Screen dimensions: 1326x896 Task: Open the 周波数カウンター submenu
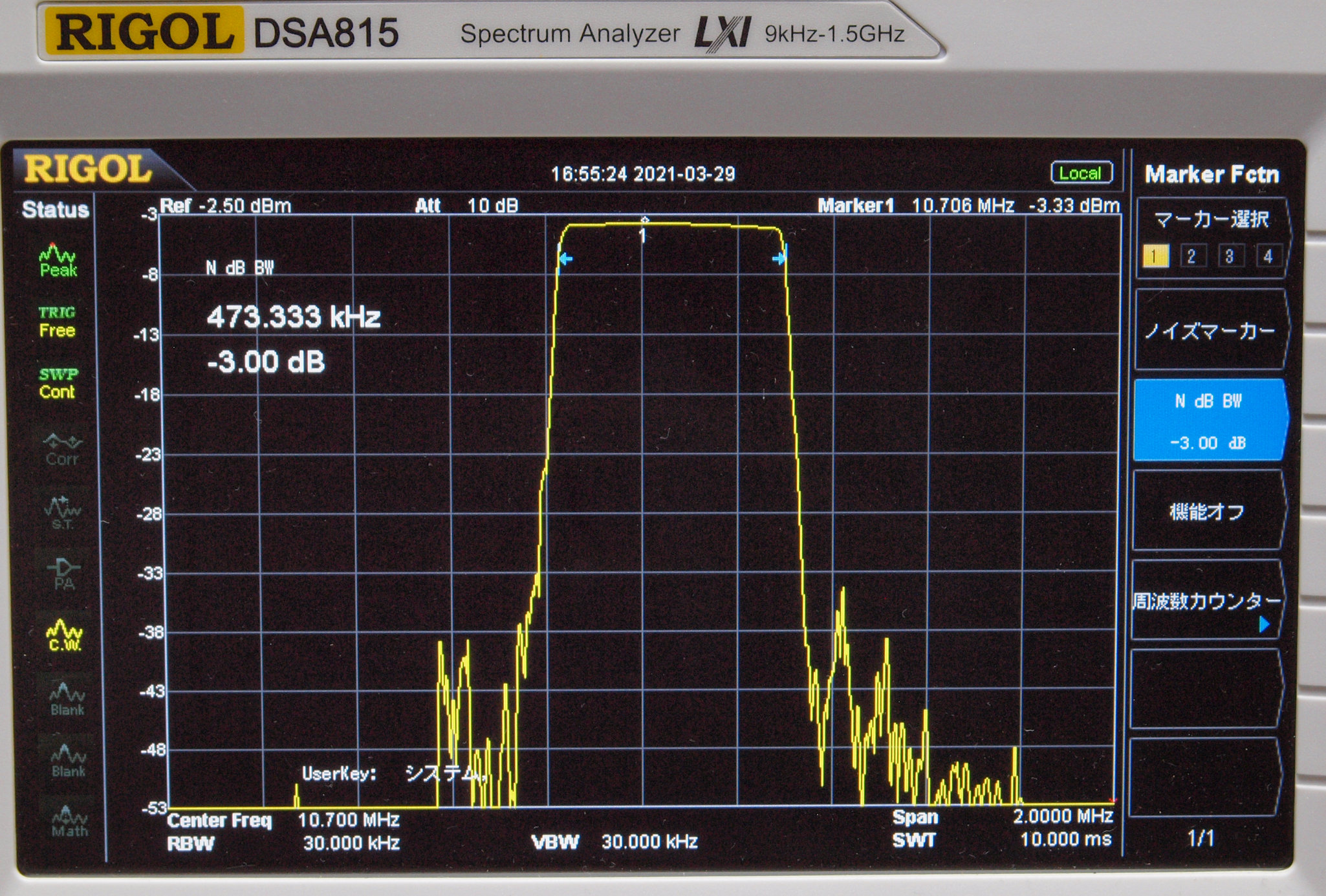[1207, 602]
